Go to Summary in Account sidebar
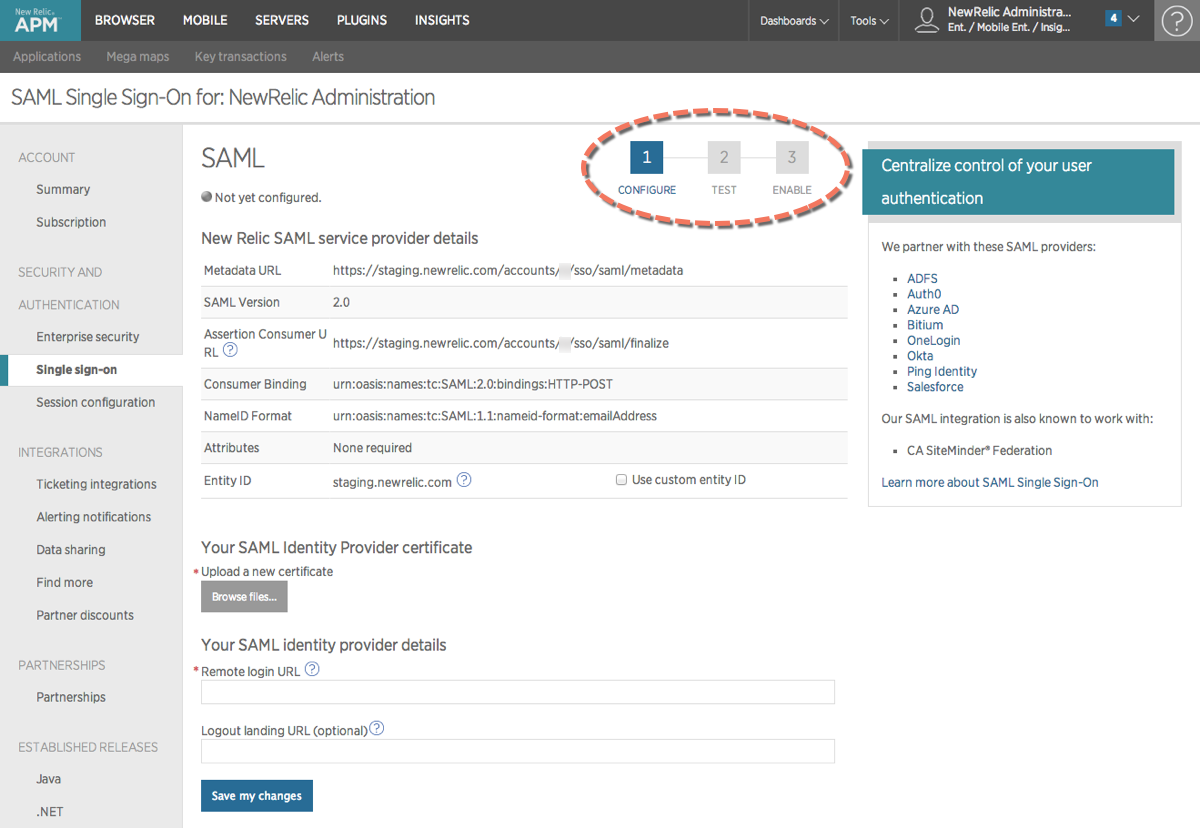 [63, 190]
